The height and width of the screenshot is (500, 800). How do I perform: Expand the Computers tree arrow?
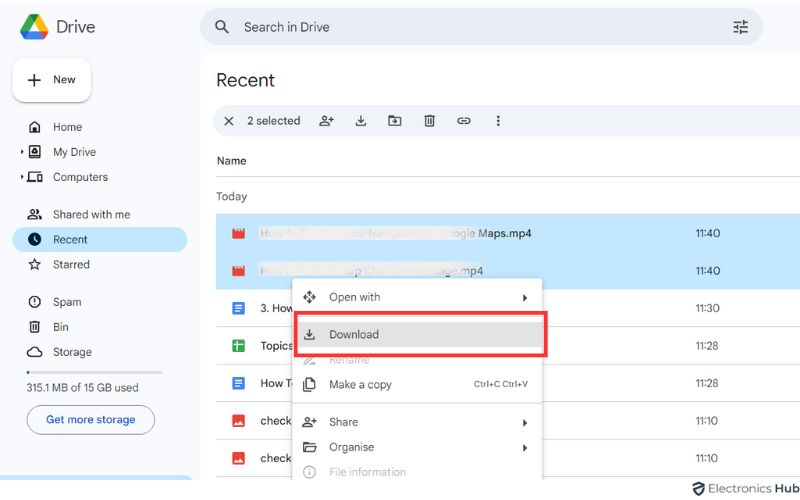pos(21,177)
